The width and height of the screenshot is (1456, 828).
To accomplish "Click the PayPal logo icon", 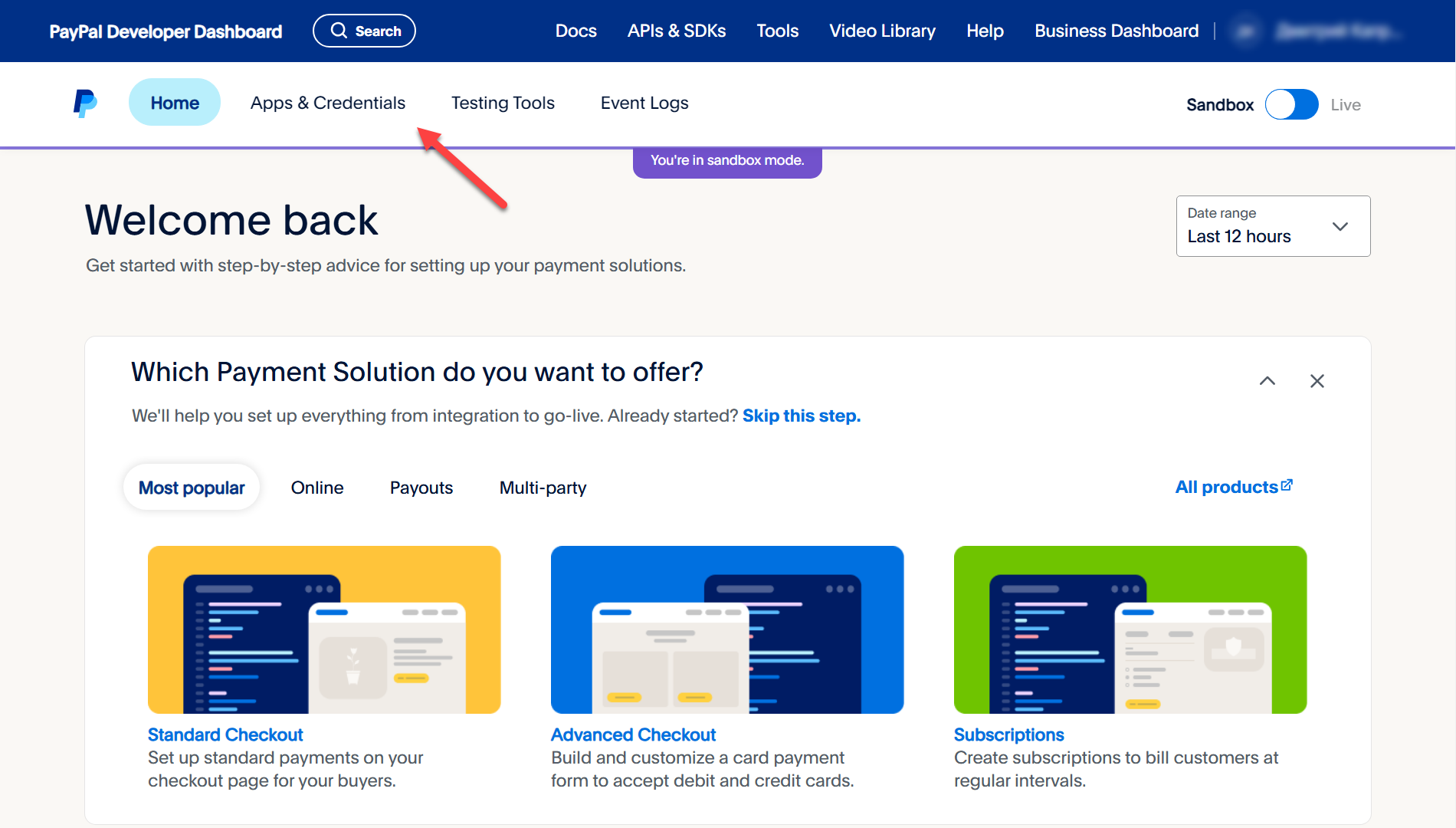I will (x=85, y=103).
